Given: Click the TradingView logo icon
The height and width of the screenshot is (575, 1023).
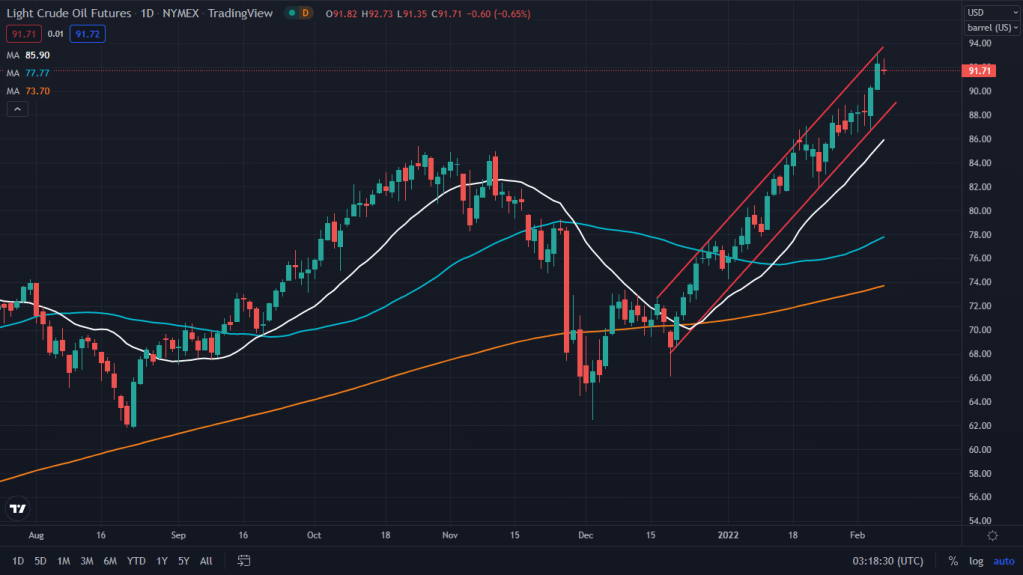Looking at the screenshot, I should pyautogui.click(x=17, y=509).
